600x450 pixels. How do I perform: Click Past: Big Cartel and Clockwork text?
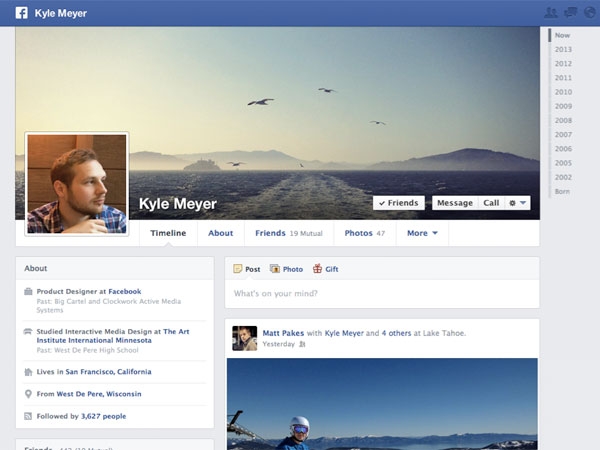coord(109,306)
